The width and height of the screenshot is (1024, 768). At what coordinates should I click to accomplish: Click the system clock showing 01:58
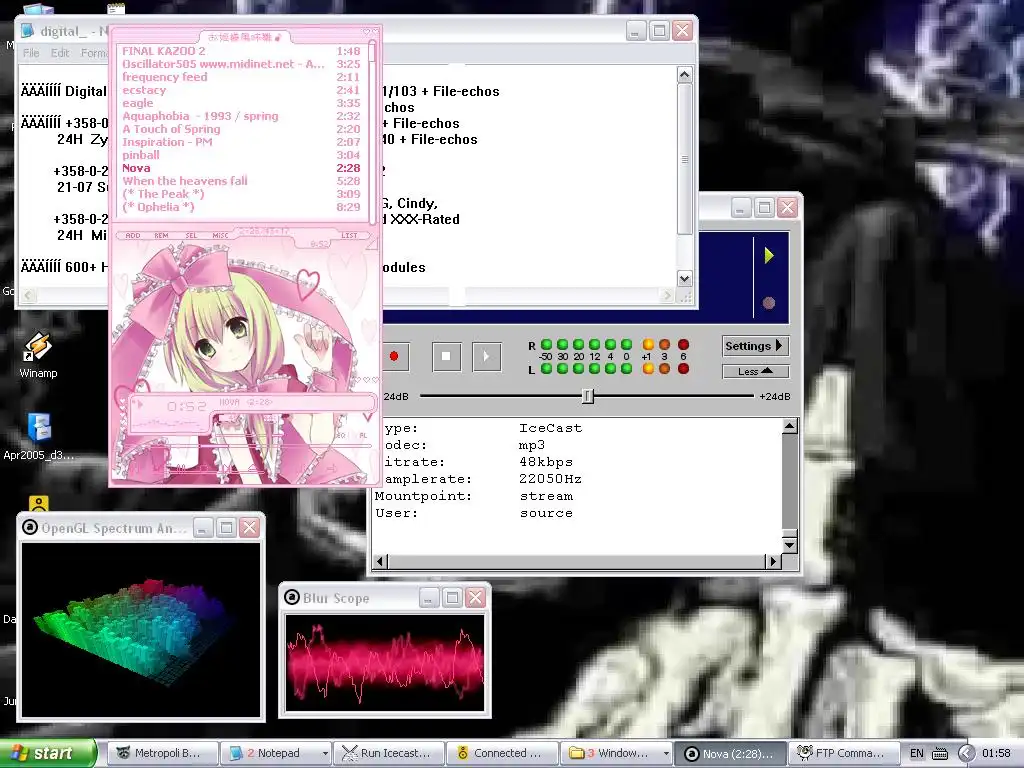[996, 754]
